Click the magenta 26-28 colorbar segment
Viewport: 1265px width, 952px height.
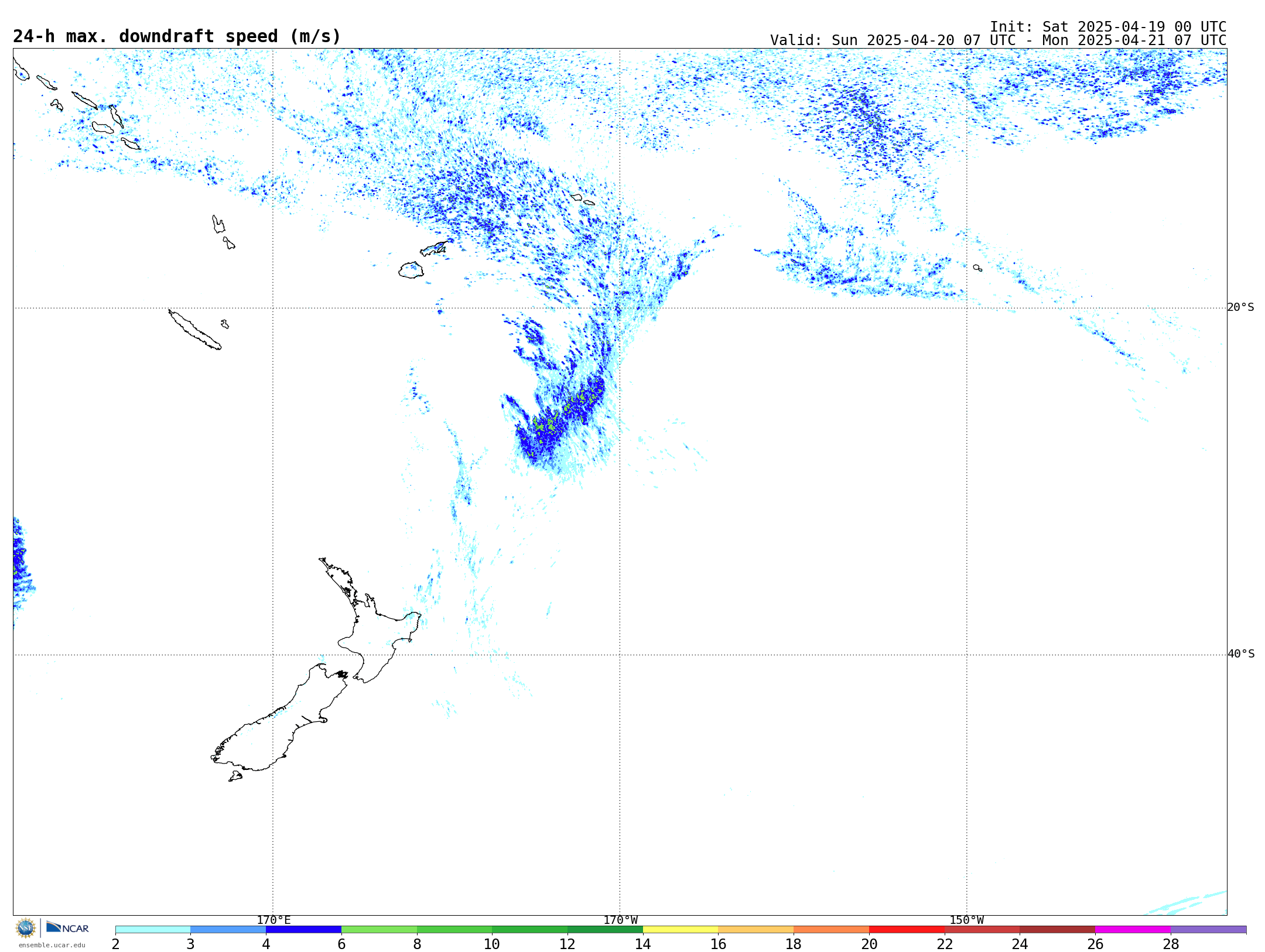1133,930
